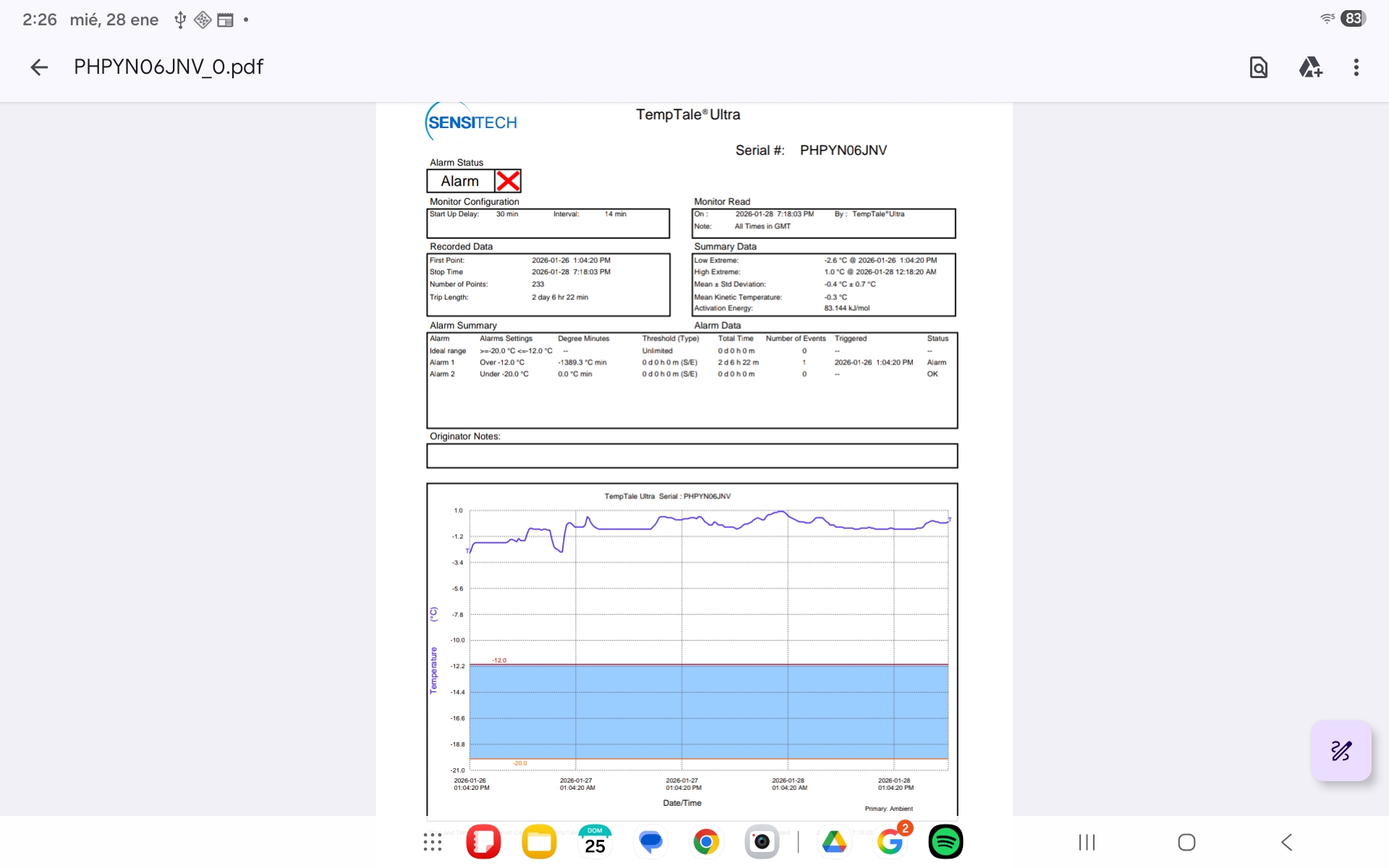Open Google Drive from taskbar
Image resolution: width=1389 pixels, height=868 pixels.
(834, 842)
